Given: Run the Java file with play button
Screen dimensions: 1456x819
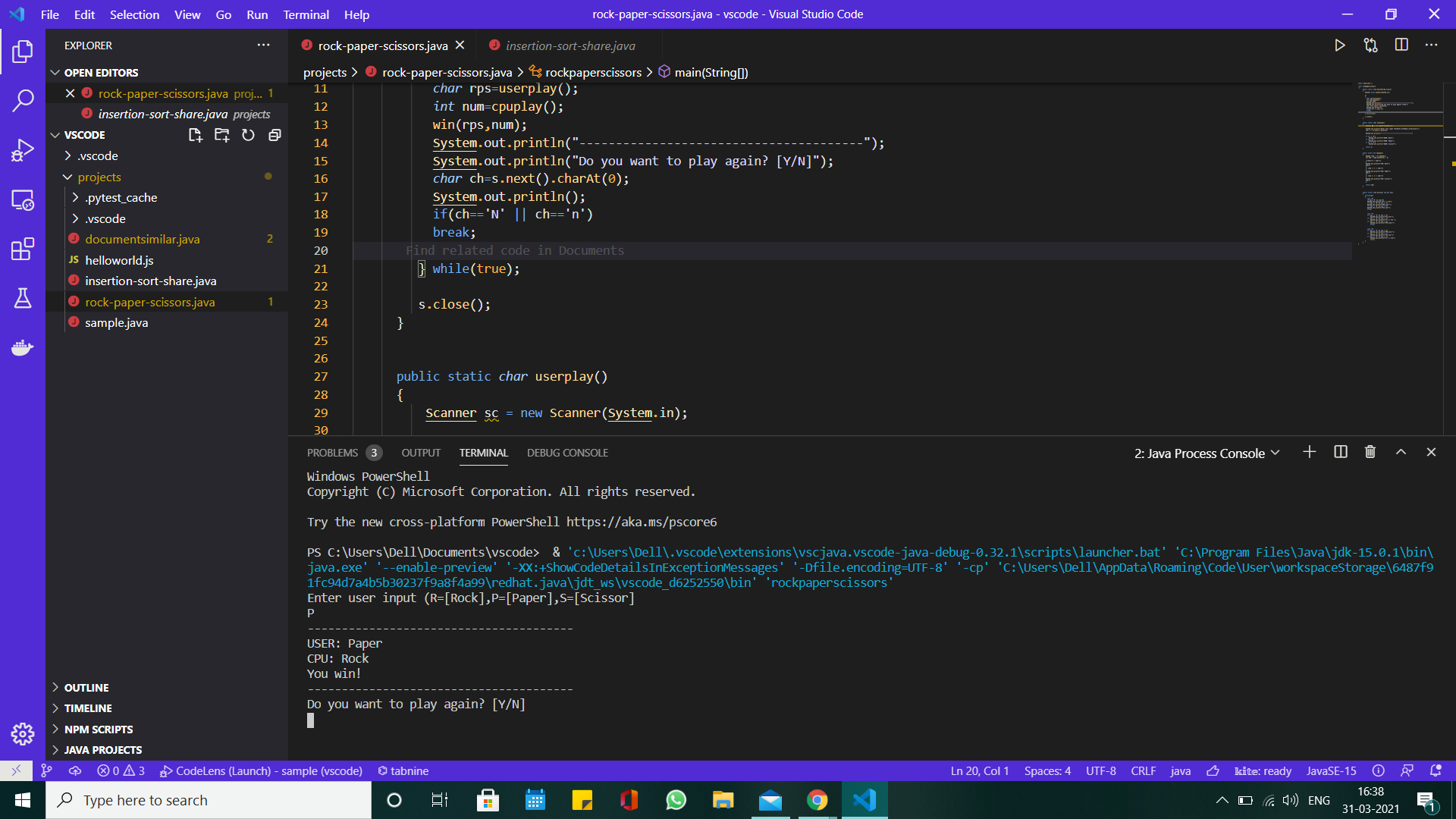Looking at the screenshot, I should (1340, 45).
